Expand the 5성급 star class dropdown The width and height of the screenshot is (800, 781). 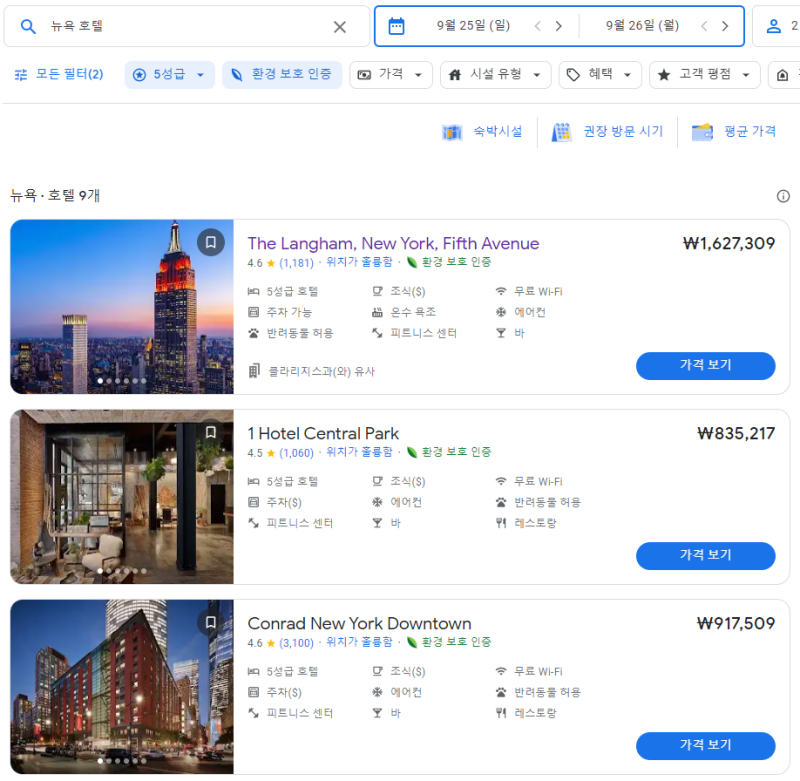169,75
